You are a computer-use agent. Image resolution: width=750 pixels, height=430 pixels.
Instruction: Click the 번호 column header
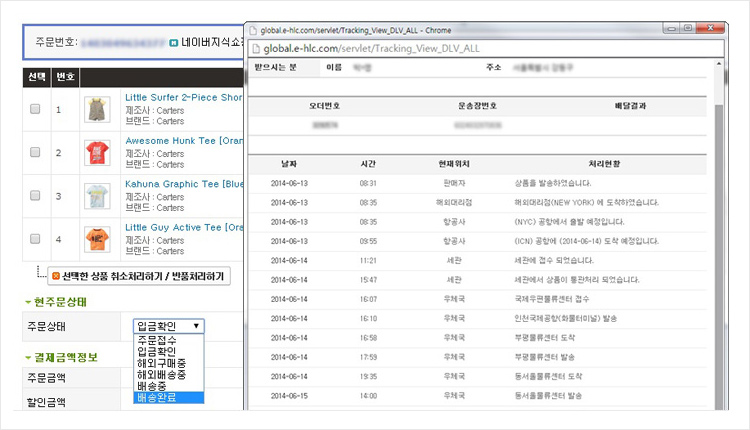click(65, 77)
